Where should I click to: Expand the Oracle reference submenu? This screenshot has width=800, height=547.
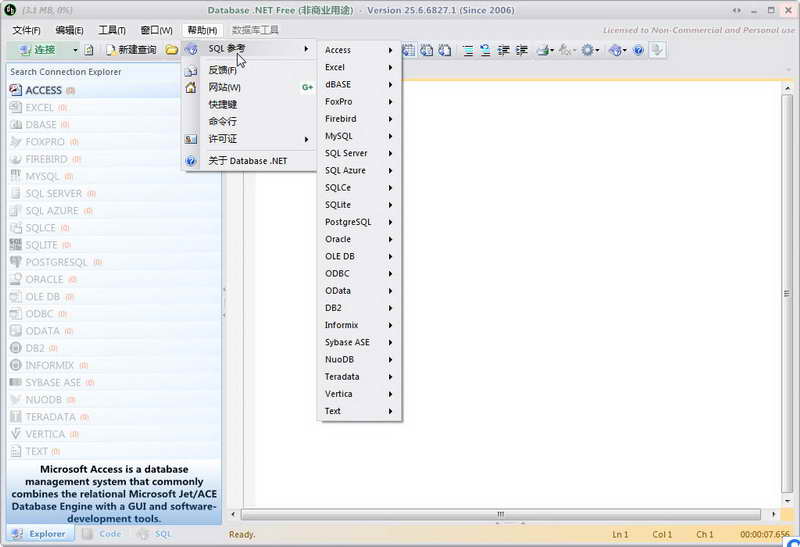[x=359, y=239]
